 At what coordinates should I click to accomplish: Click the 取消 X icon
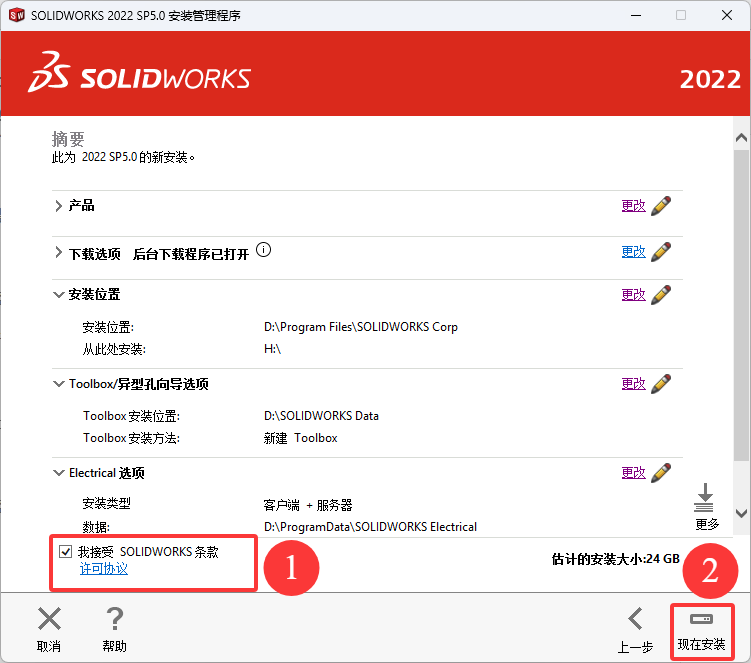click(x=49, y=618)
